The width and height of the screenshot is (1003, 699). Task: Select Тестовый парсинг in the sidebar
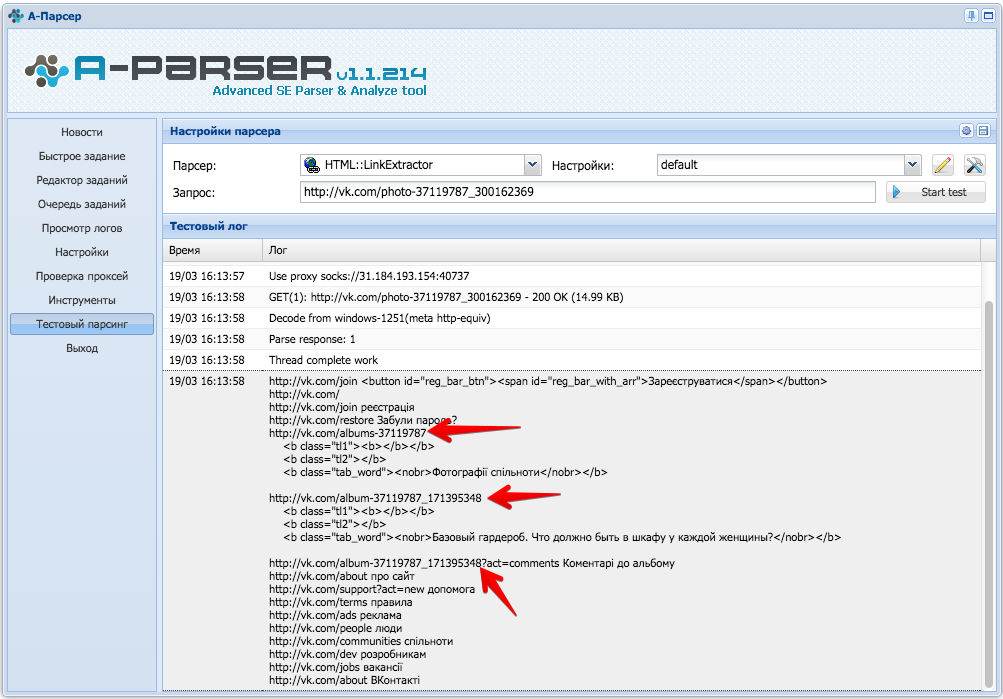[82, 324]
